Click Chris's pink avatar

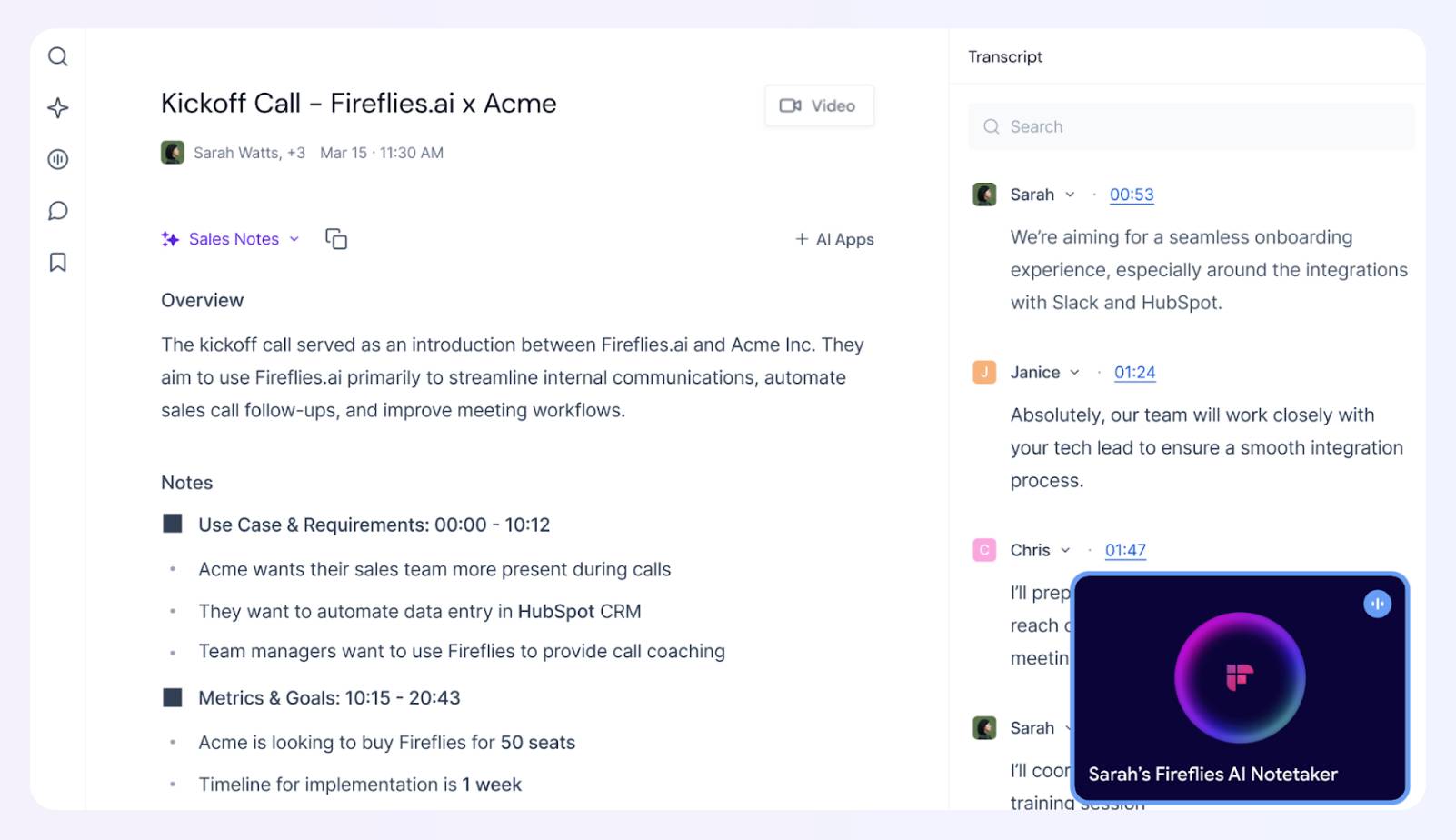pos(984,550)
